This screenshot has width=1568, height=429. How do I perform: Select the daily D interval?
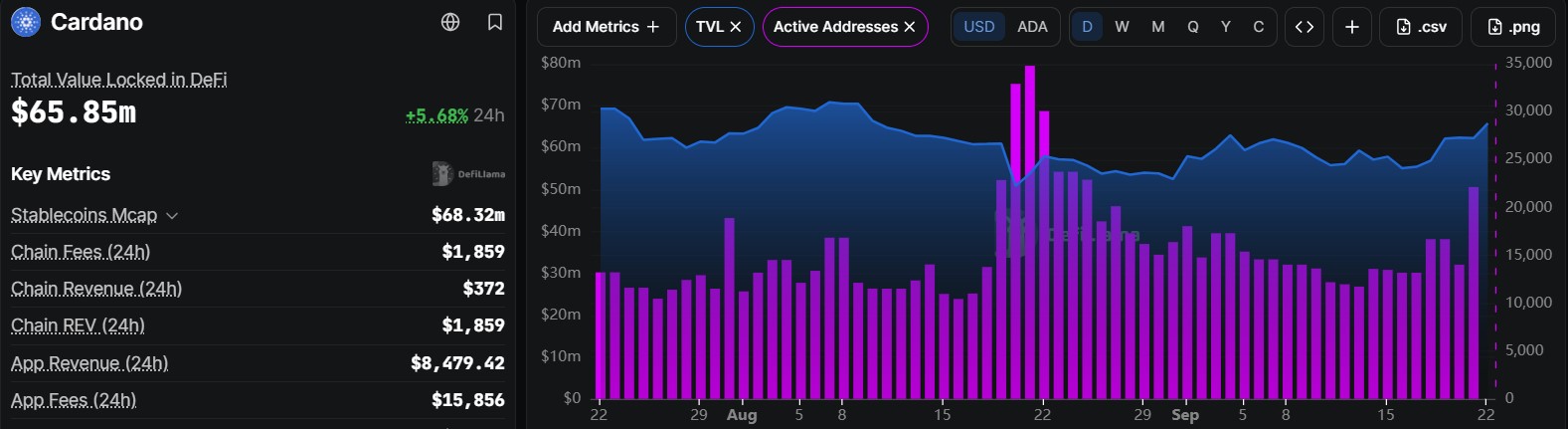[1087, 27]
